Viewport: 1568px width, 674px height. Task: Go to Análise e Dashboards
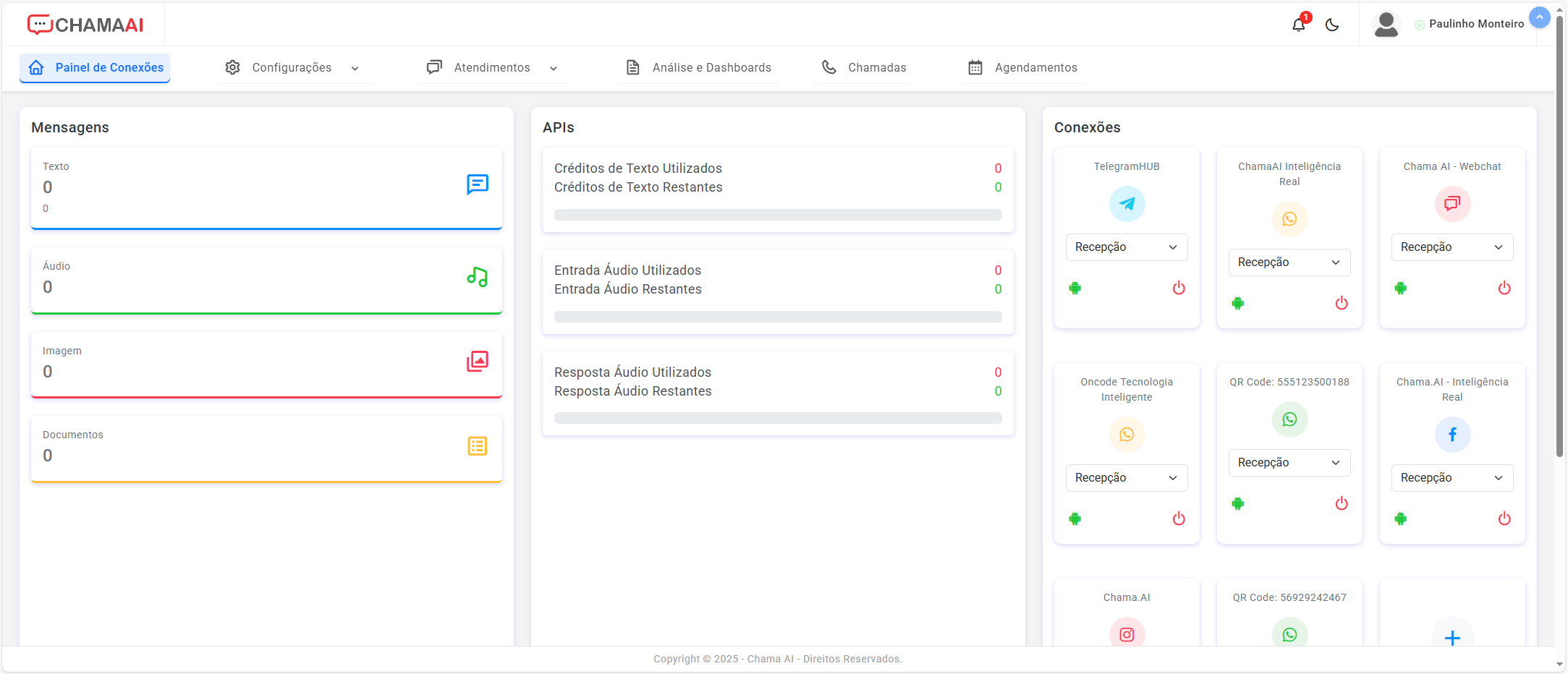(698, 67)
